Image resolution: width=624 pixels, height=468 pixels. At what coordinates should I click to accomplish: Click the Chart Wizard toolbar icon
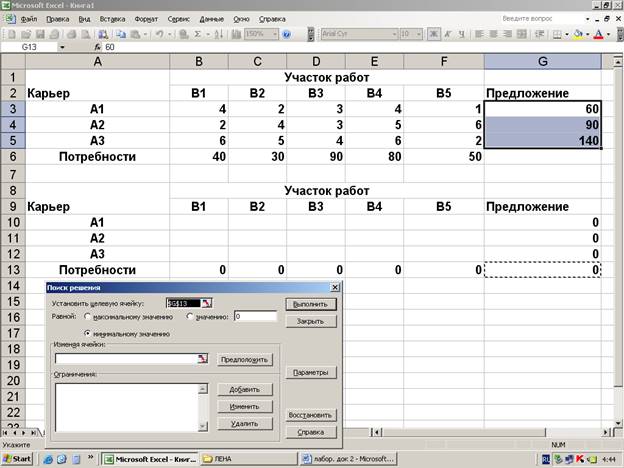pyautogui.click(x=236, y=35)
